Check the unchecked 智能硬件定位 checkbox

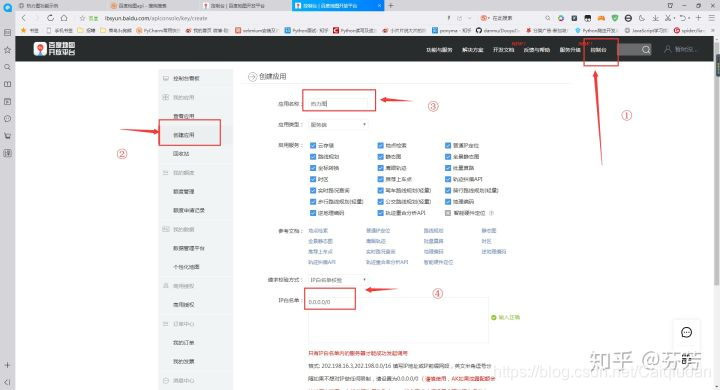pyautogui.click(x=448, y=213)
